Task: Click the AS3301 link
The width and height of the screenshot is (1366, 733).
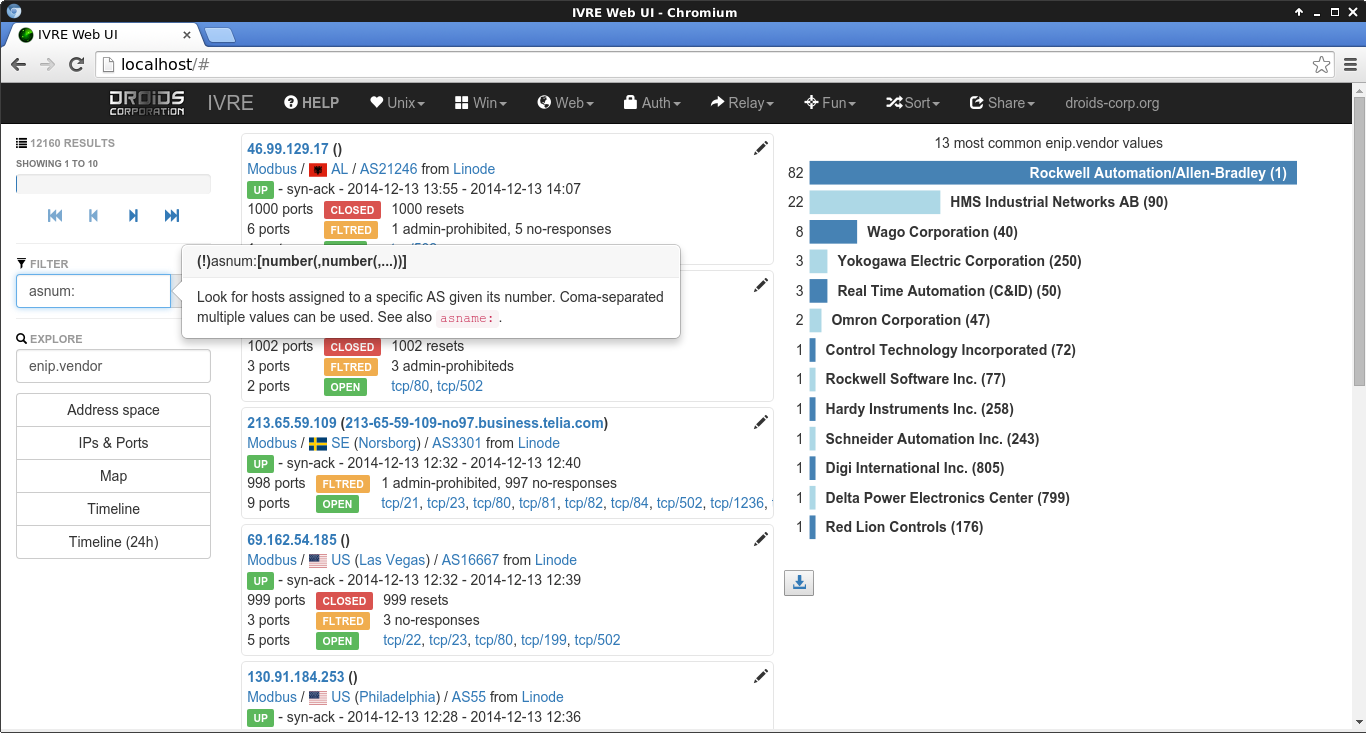Action: [457, 443]
